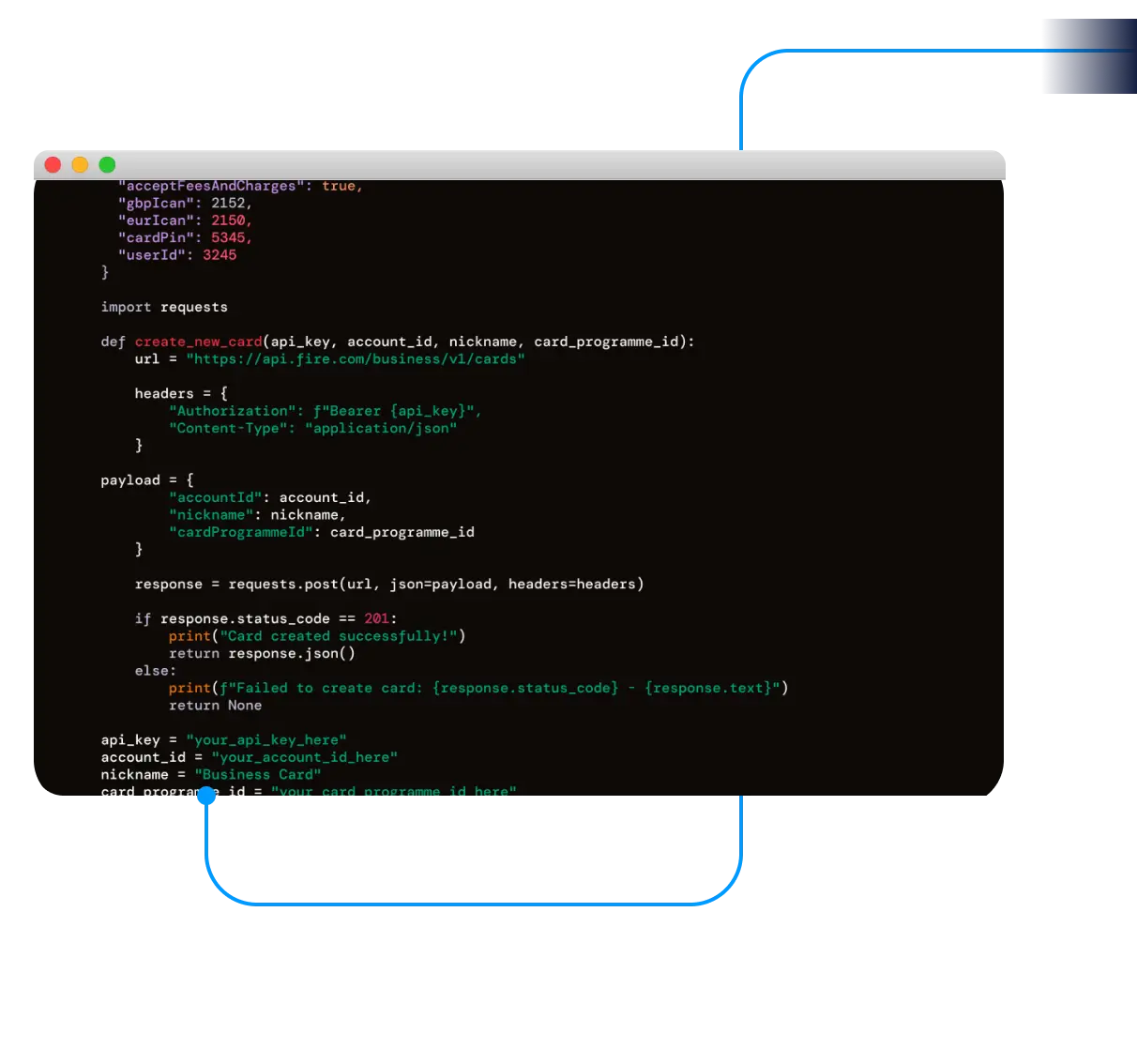1137x1064 pixels.
Task: Click the dark blue block at top right
Action: 1086,56
